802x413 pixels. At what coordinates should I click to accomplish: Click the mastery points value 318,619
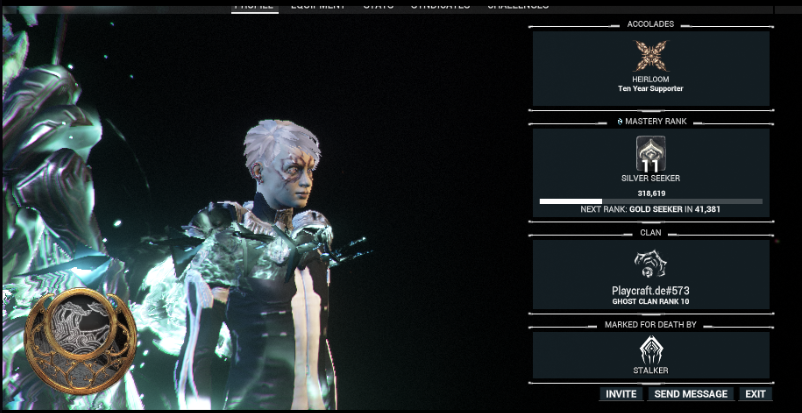pos(652,193)
